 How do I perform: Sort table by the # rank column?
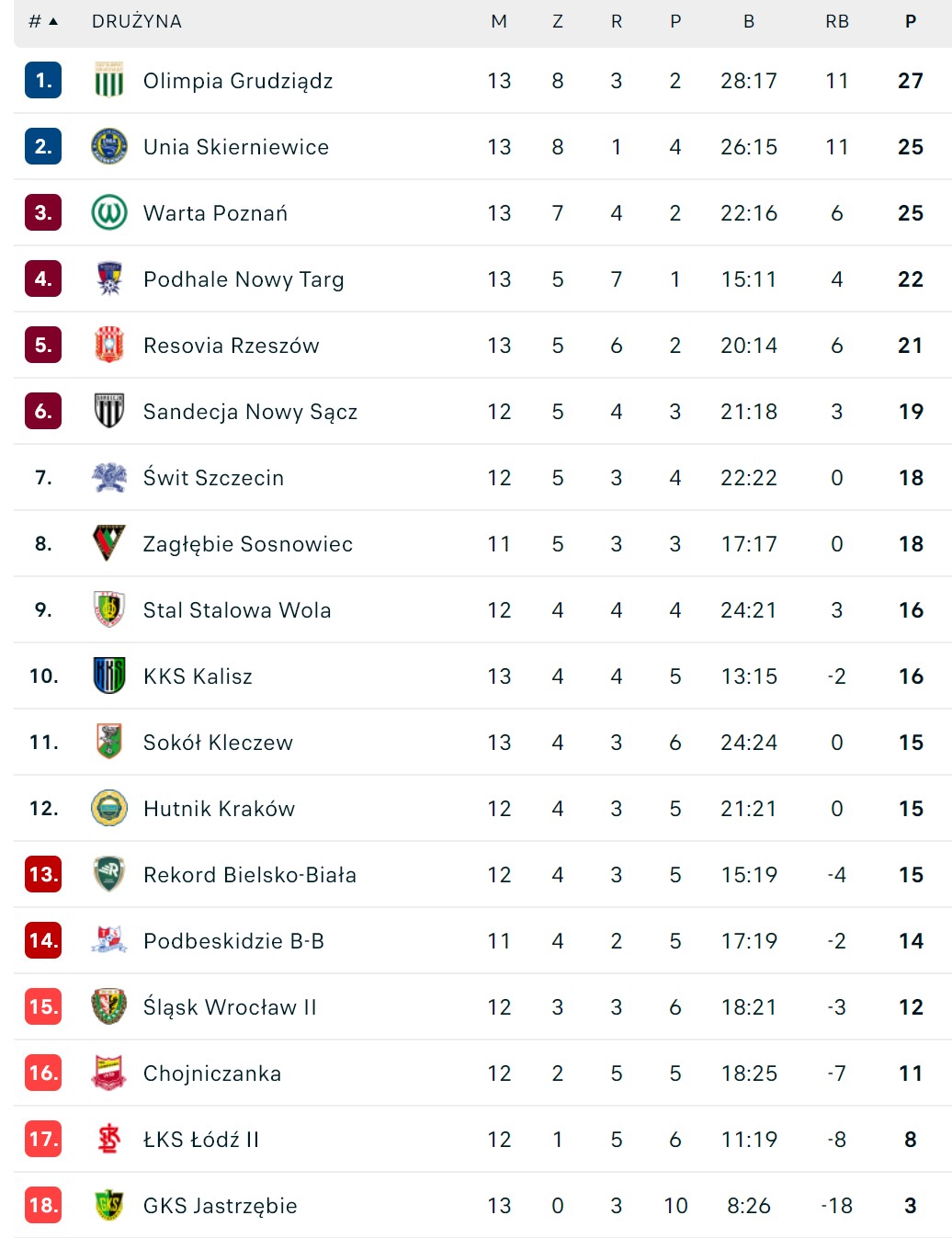pos(42,21)
